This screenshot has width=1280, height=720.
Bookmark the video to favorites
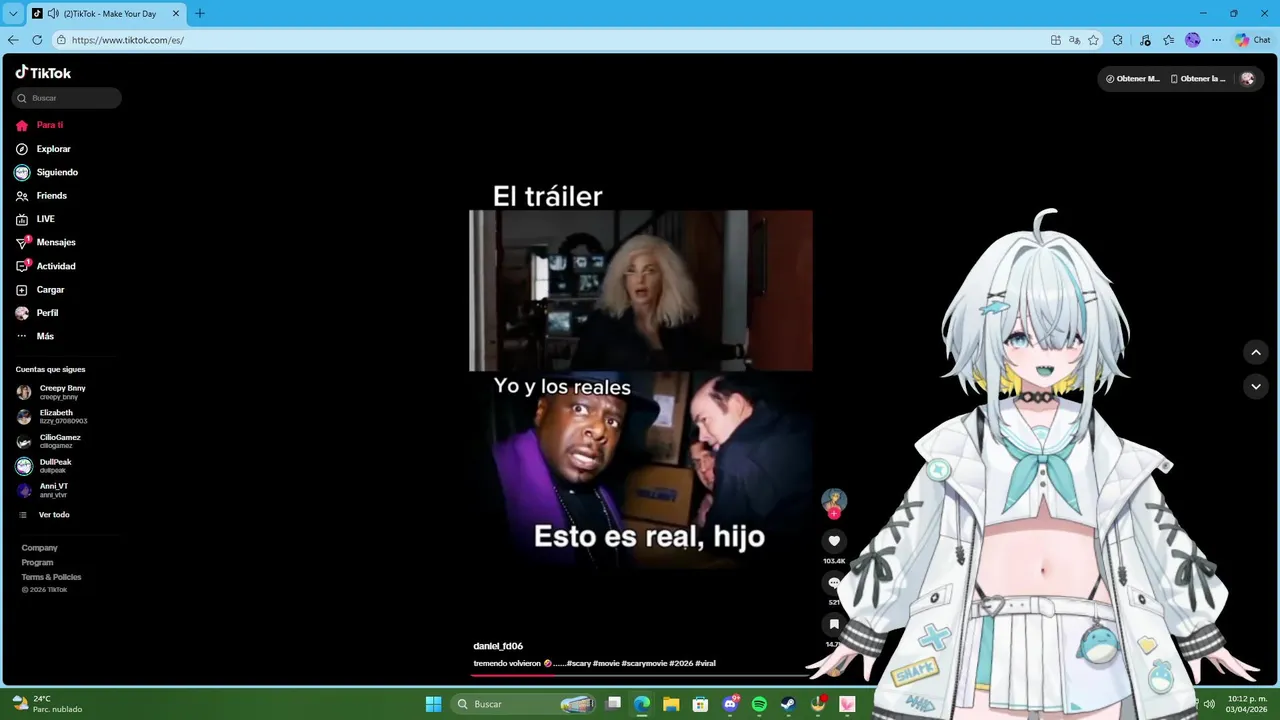click(x=834, y=625)
